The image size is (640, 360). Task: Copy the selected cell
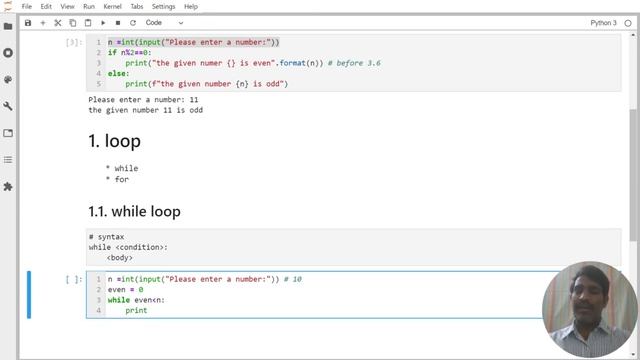[73, 23]
